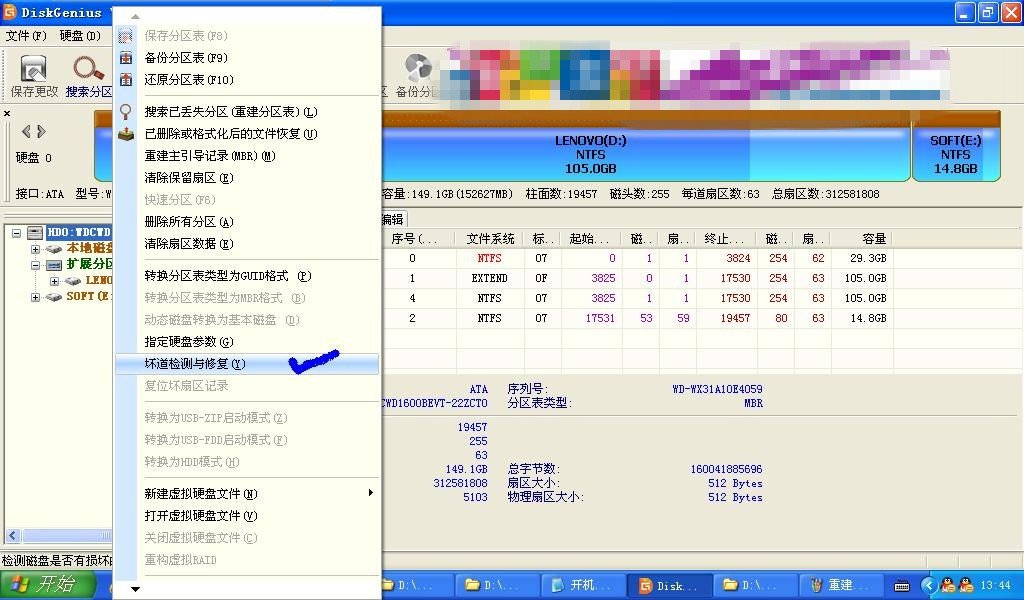This screenshot has width=1024, height=600.
Task: Go to next disk with right arrow
Action: pos(41,131)
